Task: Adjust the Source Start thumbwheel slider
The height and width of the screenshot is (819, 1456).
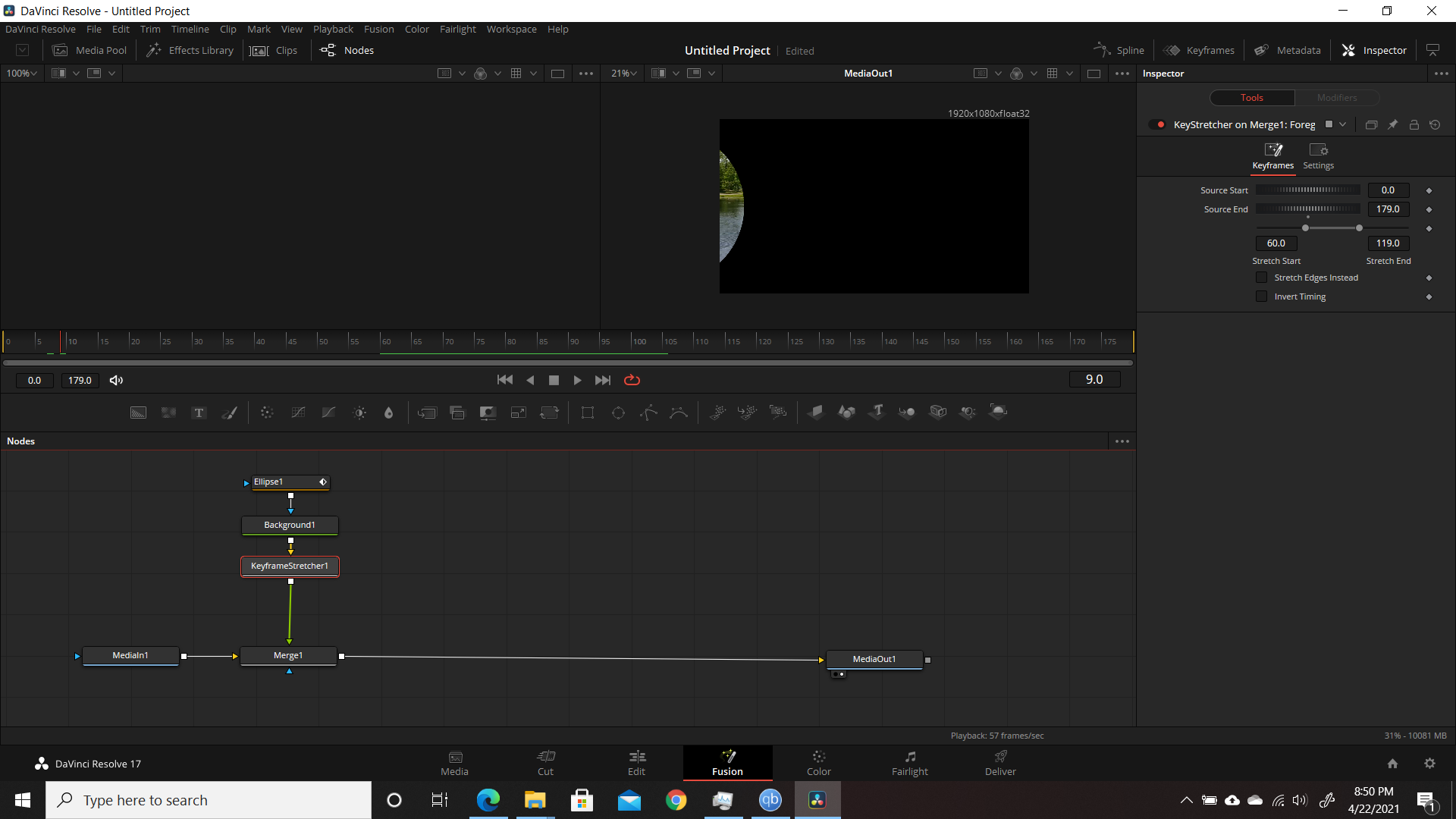Action: point(1309,190)
